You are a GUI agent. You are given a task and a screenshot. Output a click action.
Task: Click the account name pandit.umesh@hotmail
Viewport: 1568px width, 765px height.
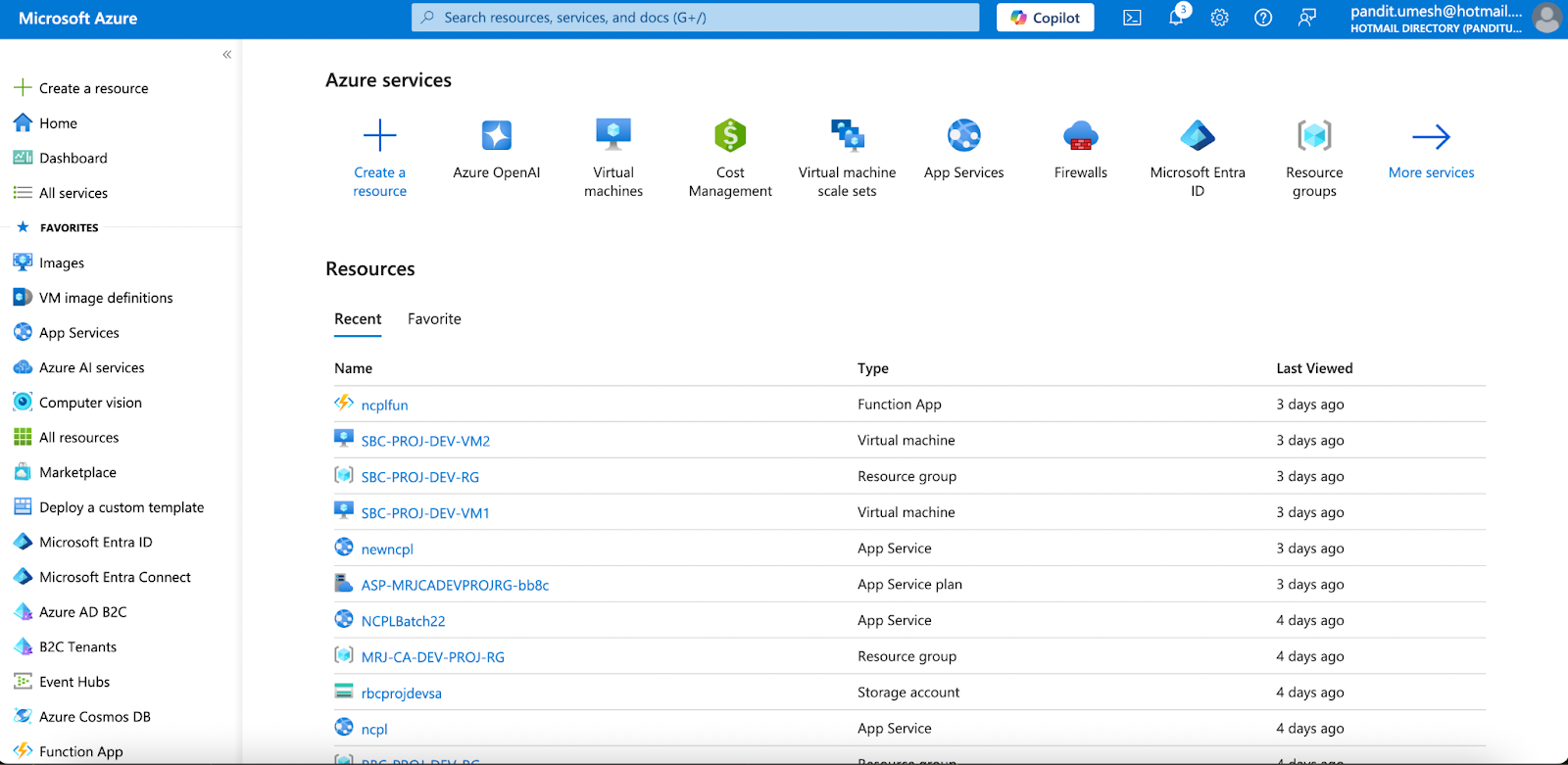(1437, 12)
